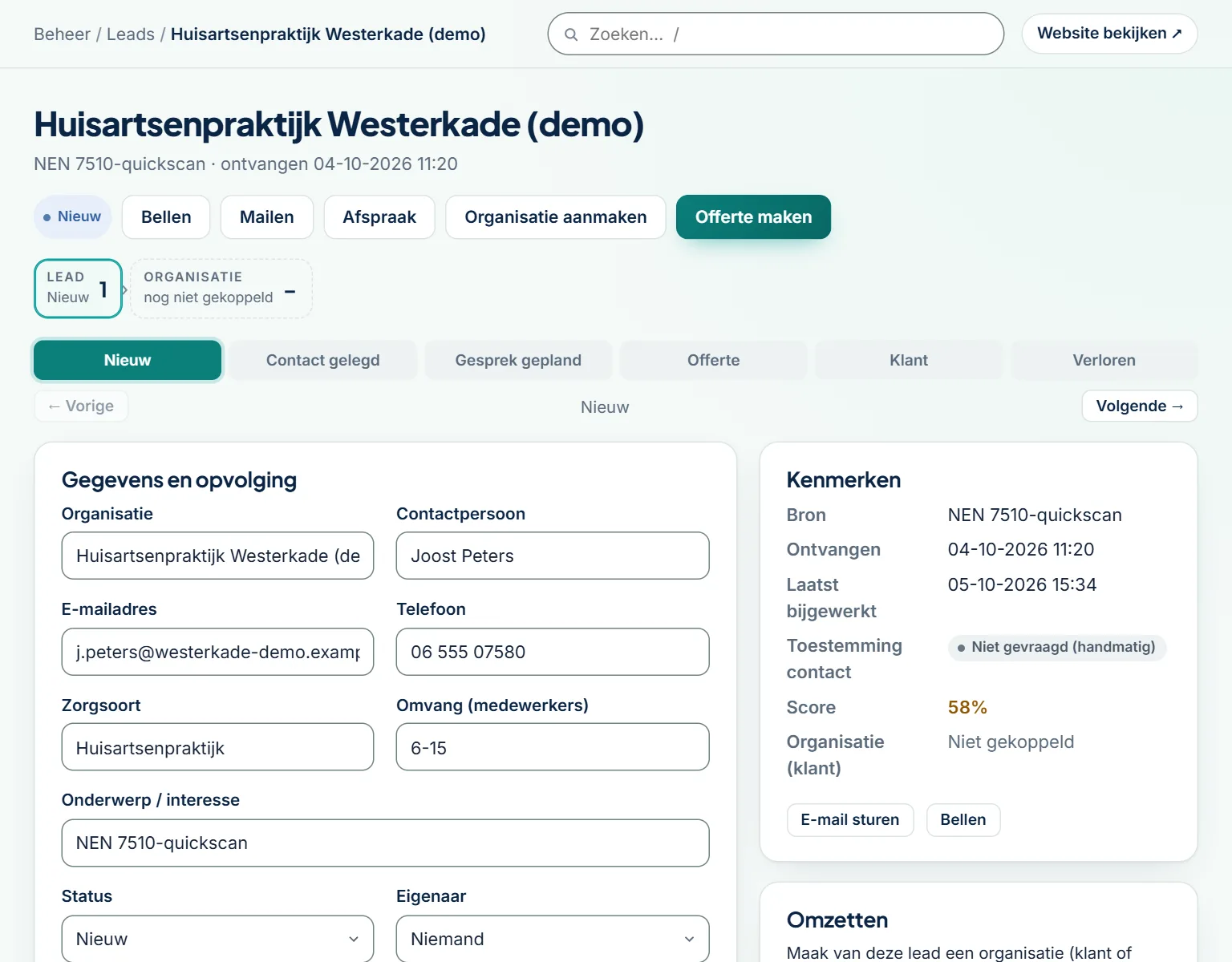Click the ORGANISATIE nog niet gekoppeld card
1232x962 pixels.
221,289
